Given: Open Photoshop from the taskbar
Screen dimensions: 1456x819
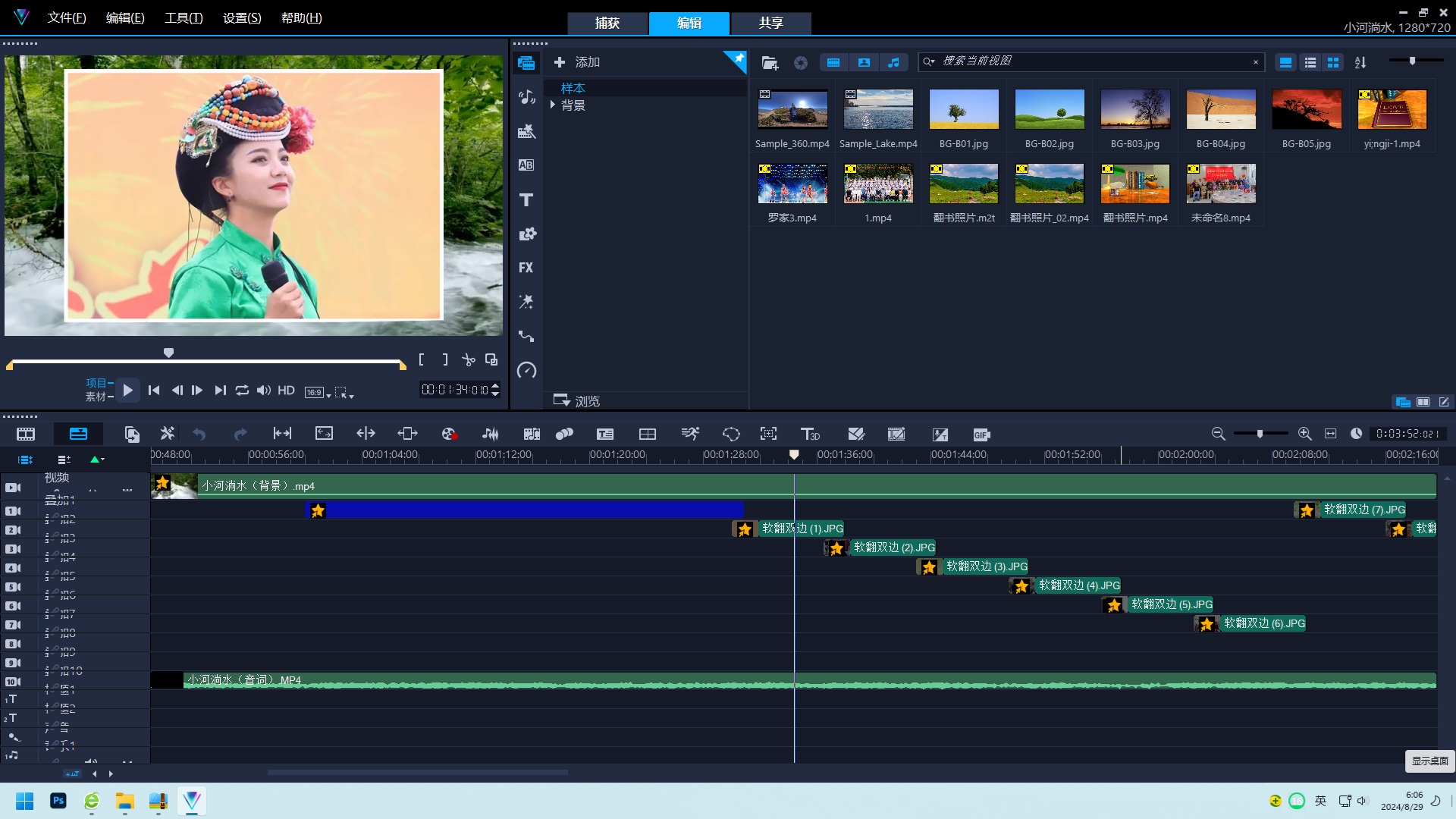Looking at the screenshot, I should [x=58, y=801].
